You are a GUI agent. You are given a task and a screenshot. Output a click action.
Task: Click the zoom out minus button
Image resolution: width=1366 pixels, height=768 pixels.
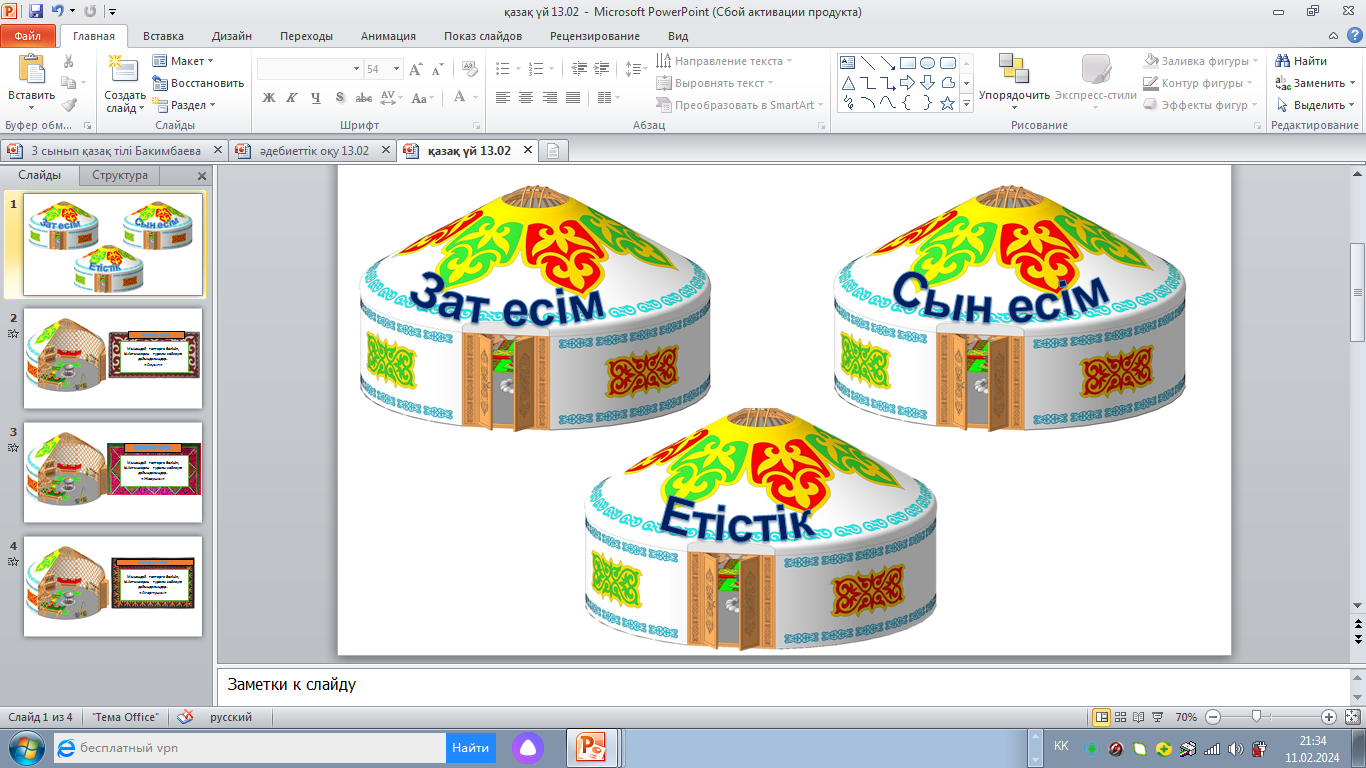[x=1212, y=717]
